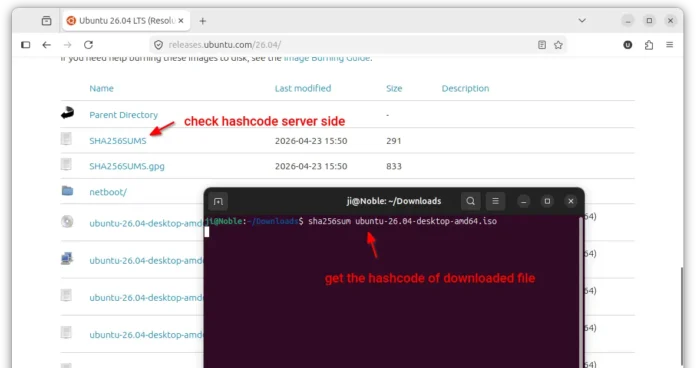Screen dimensions: 700x368
Task: Minimize the terminal window
Action: (524, 201)
